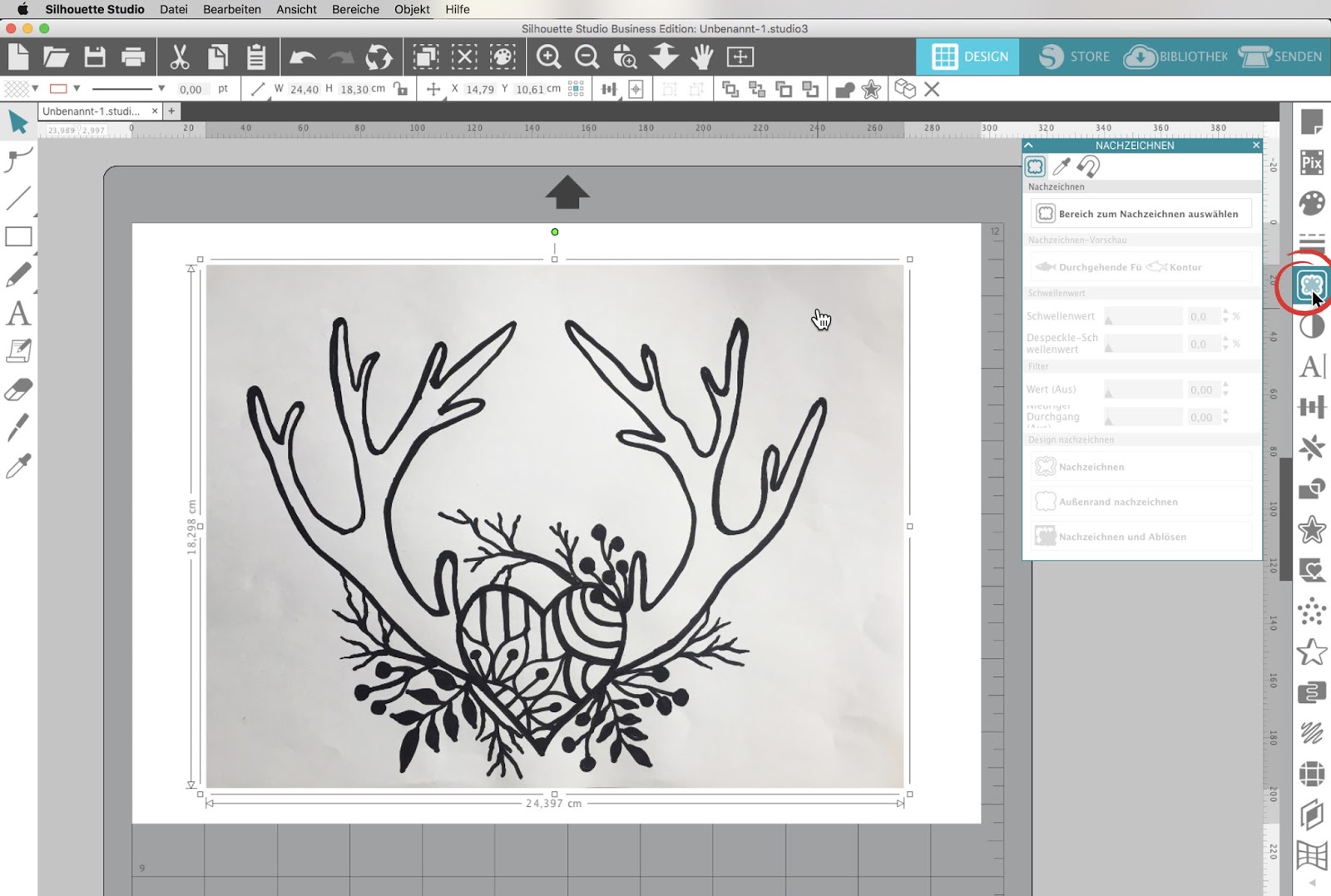Image resolution: width=1331 pixels, height=896 pixels.
Task: Select the Pan hand tool
Action: (703, 57)
